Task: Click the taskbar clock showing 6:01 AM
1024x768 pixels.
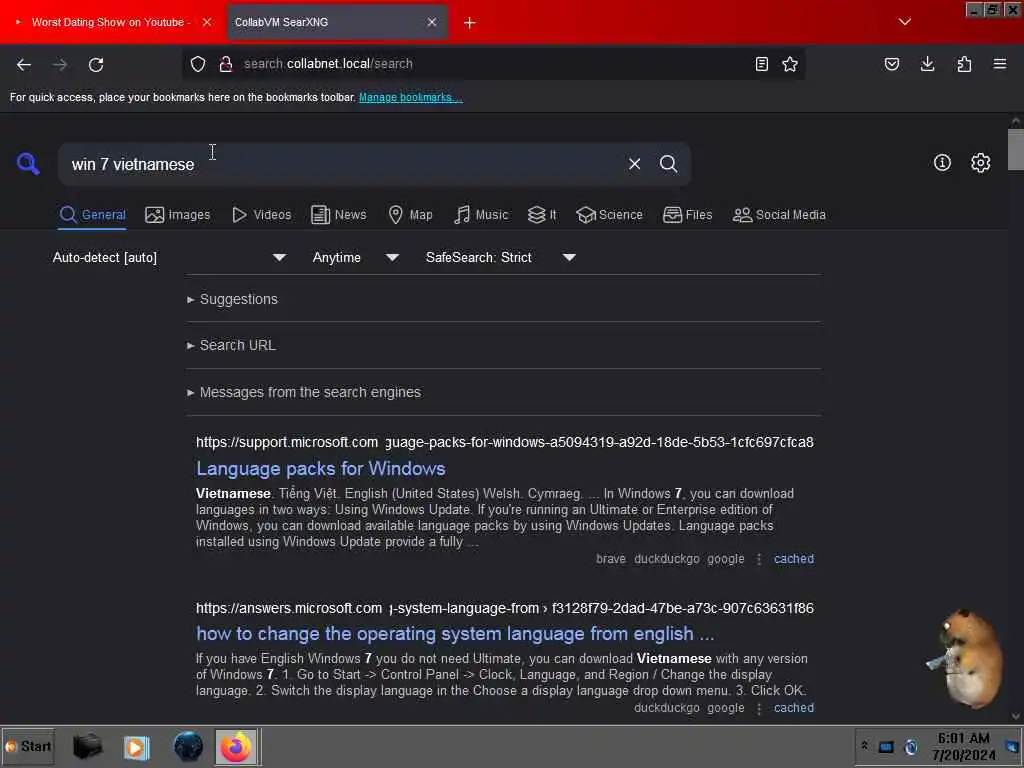Action: point(964,746)
